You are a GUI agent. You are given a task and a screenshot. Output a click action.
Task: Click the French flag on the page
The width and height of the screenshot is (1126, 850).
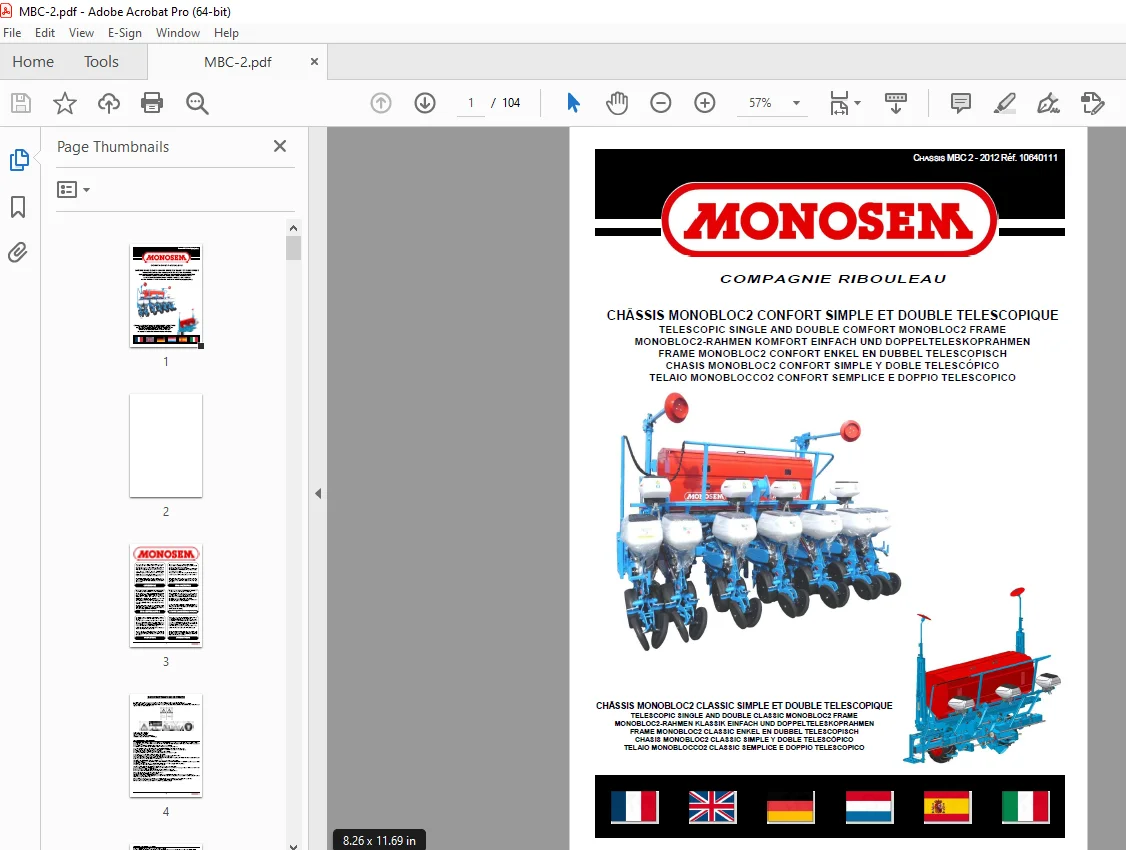tap(635, 807)
